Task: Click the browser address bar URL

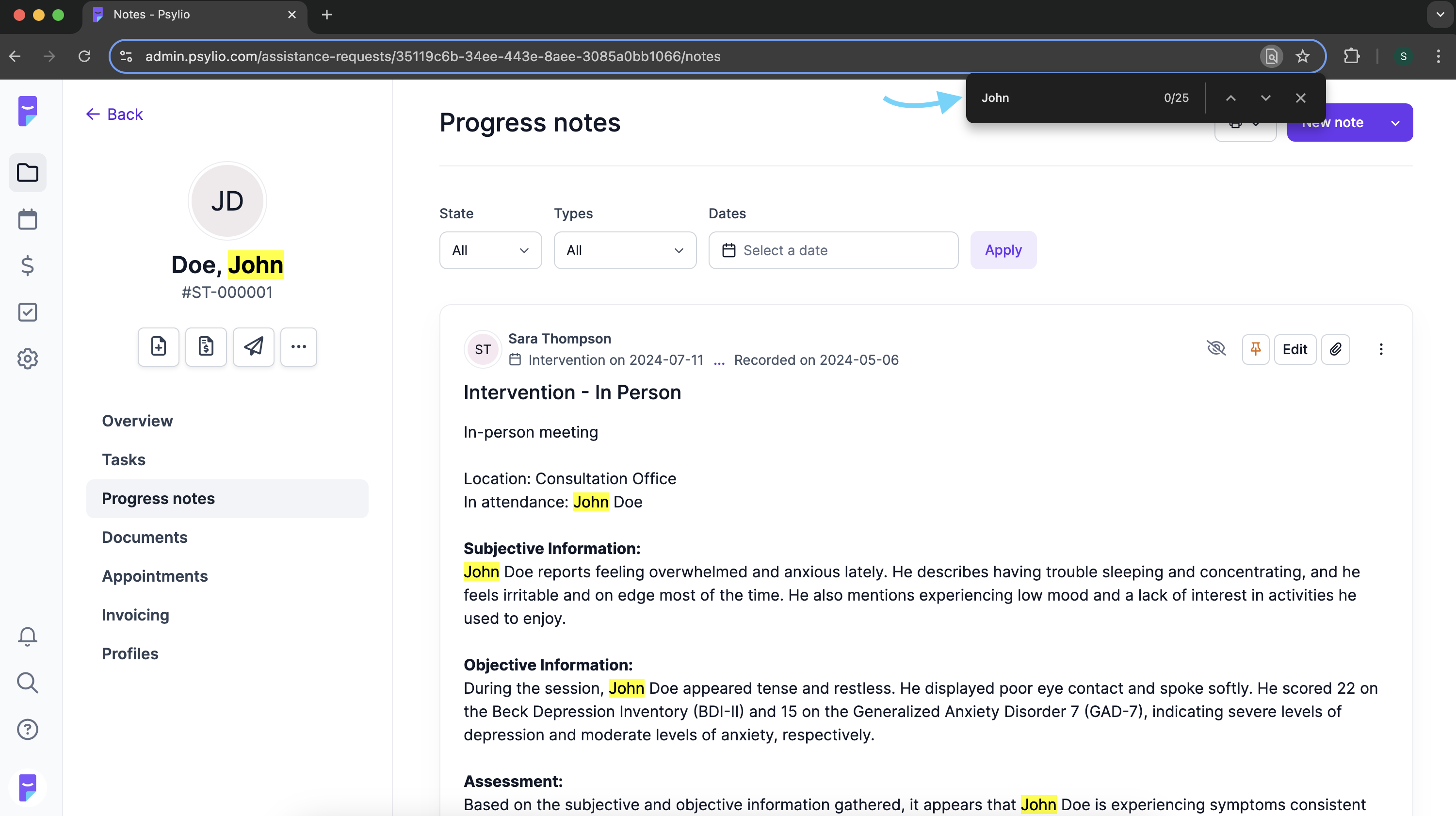Action: 433,56
